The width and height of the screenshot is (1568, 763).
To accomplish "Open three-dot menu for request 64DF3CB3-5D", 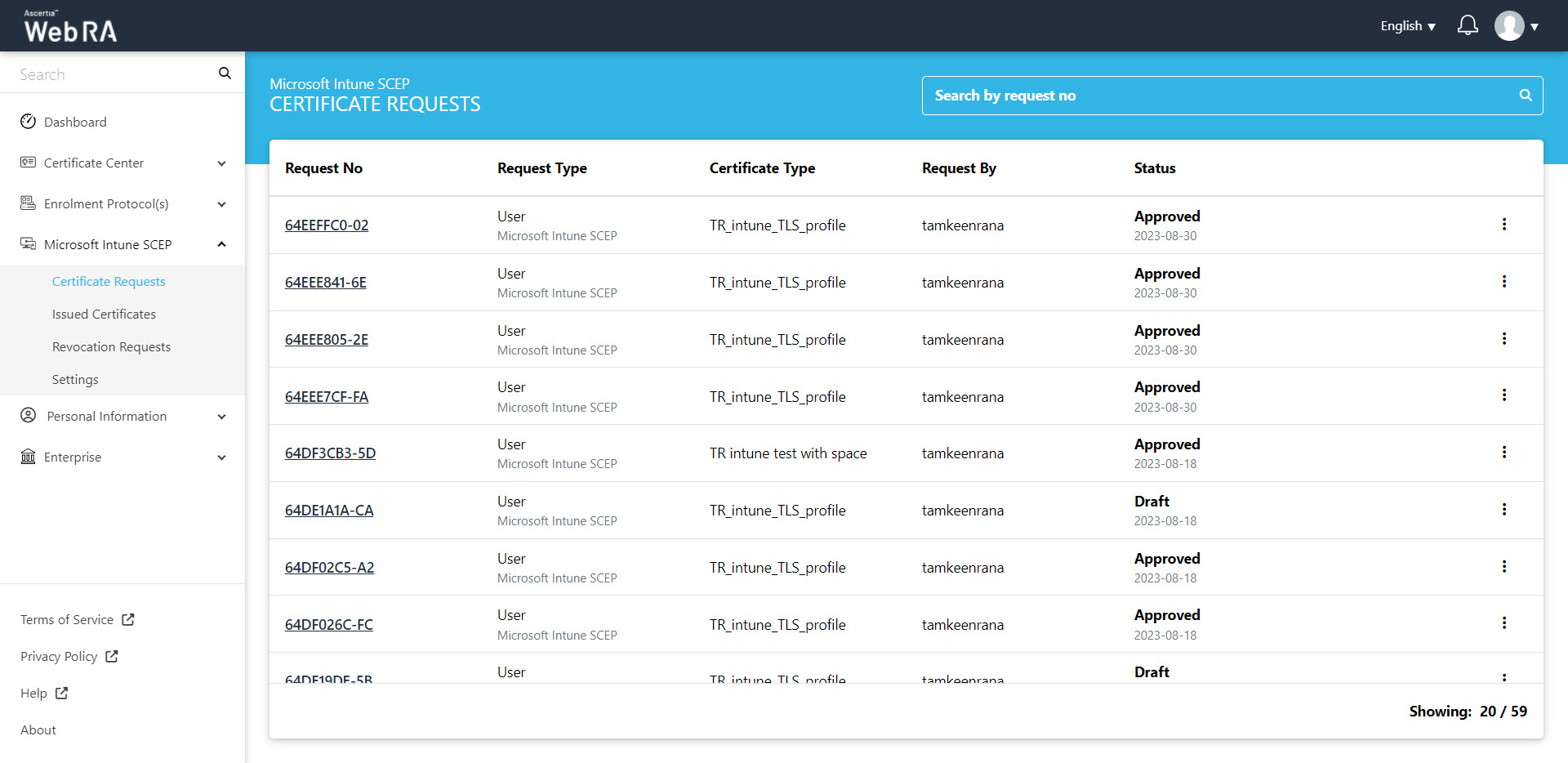I will coord(1503,453).
